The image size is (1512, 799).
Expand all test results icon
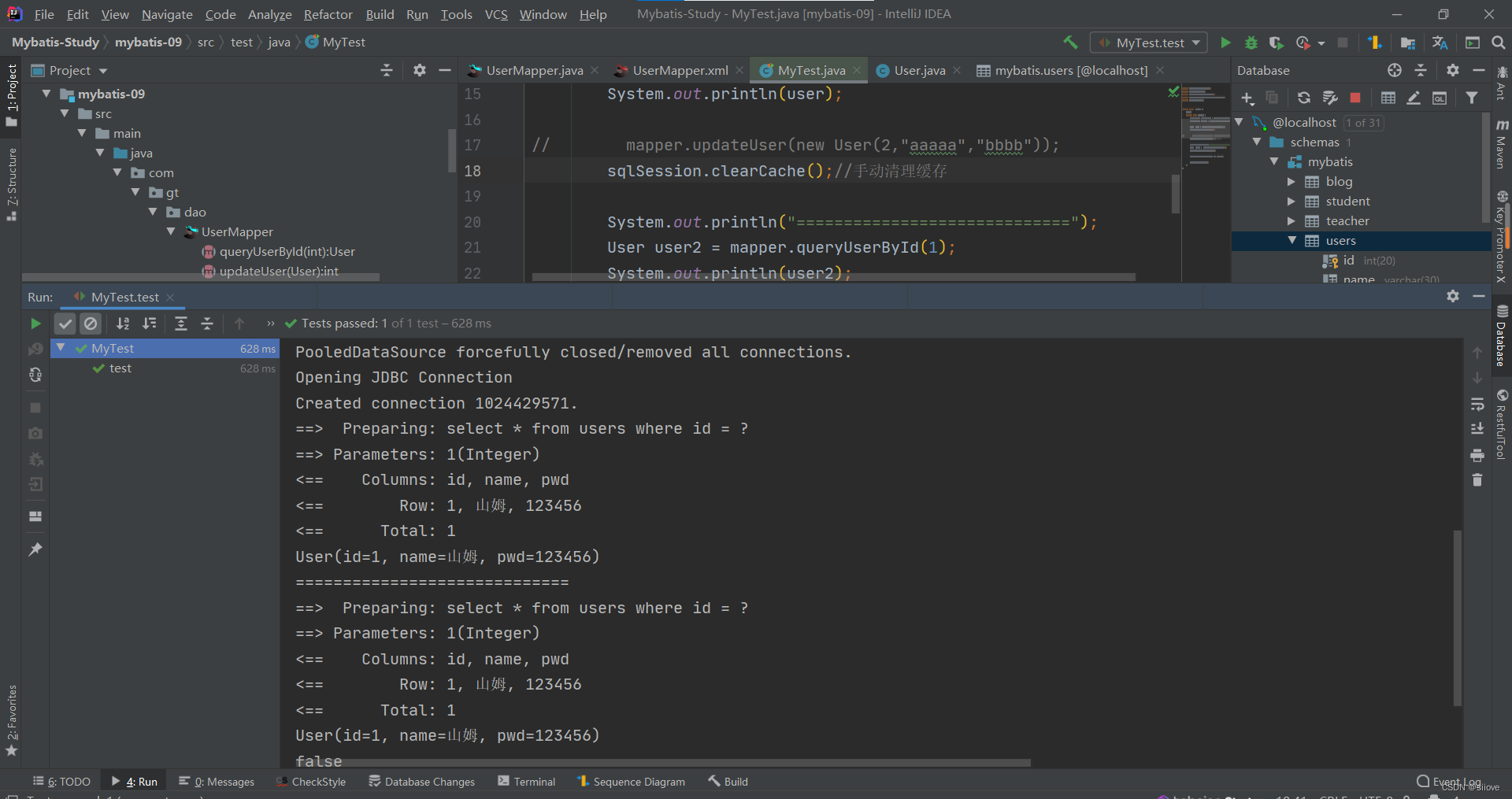(x=181, y=324)
